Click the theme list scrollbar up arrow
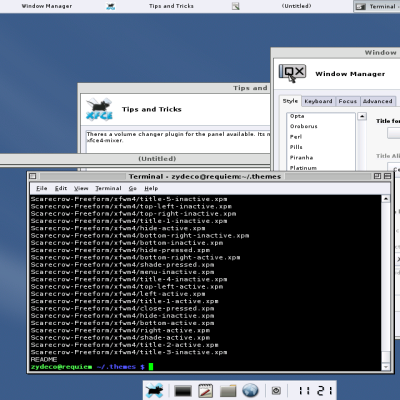This screenshot has width=400, height=400. click(x=362, y=116)
